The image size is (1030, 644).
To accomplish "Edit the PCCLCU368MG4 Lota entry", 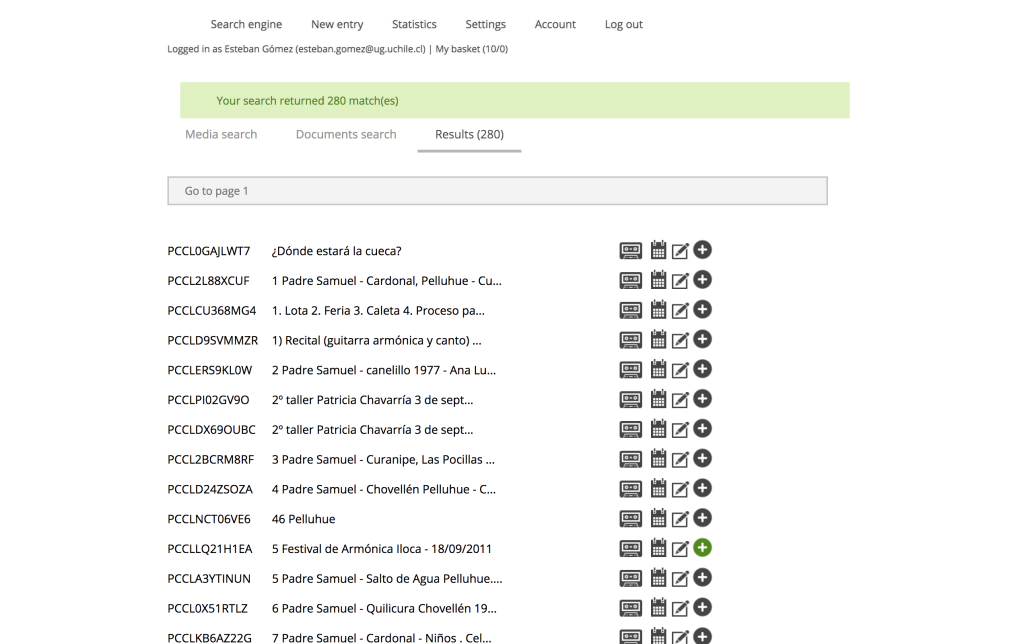I will pyautogui.click(x=680, y=311).
